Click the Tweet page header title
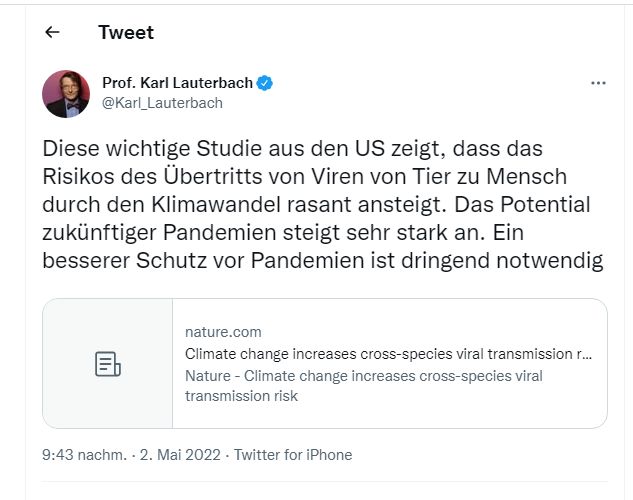 pos(126,32)
